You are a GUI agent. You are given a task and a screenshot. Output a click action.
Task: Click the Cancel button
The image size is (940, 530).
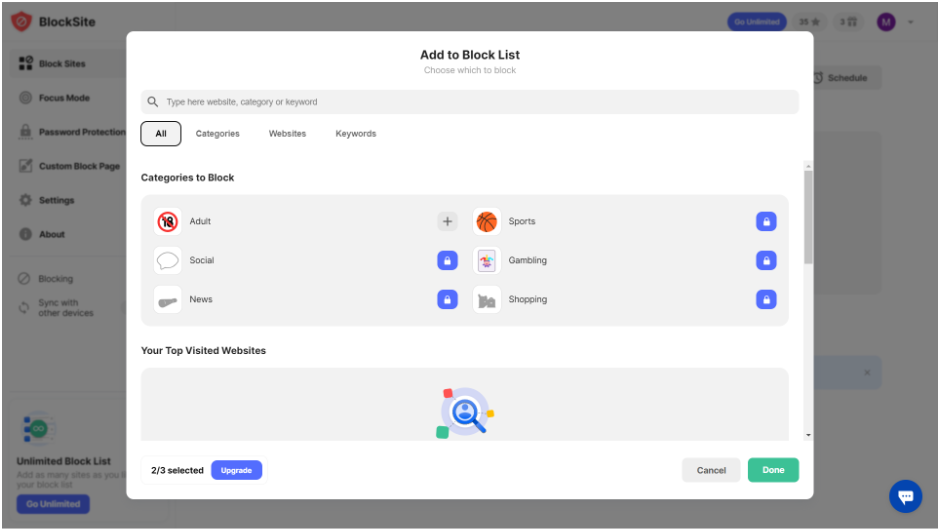point(711,470)
